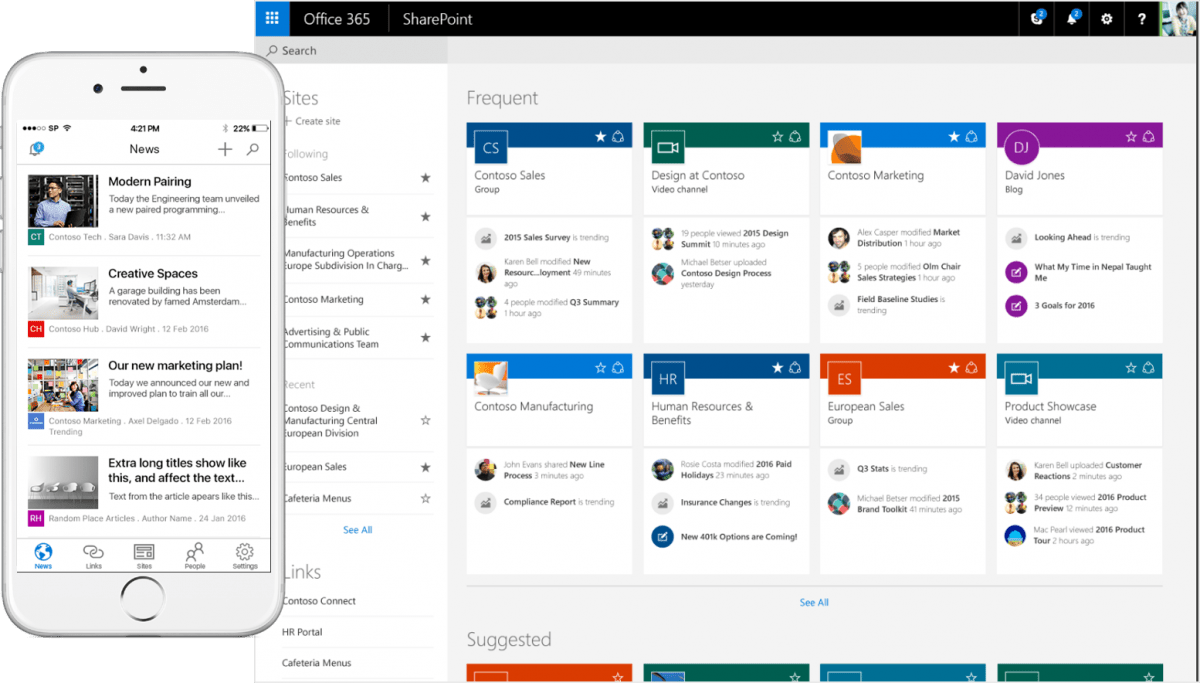
Task: Tap the plus icon in mobile News header
Action: 225,149
